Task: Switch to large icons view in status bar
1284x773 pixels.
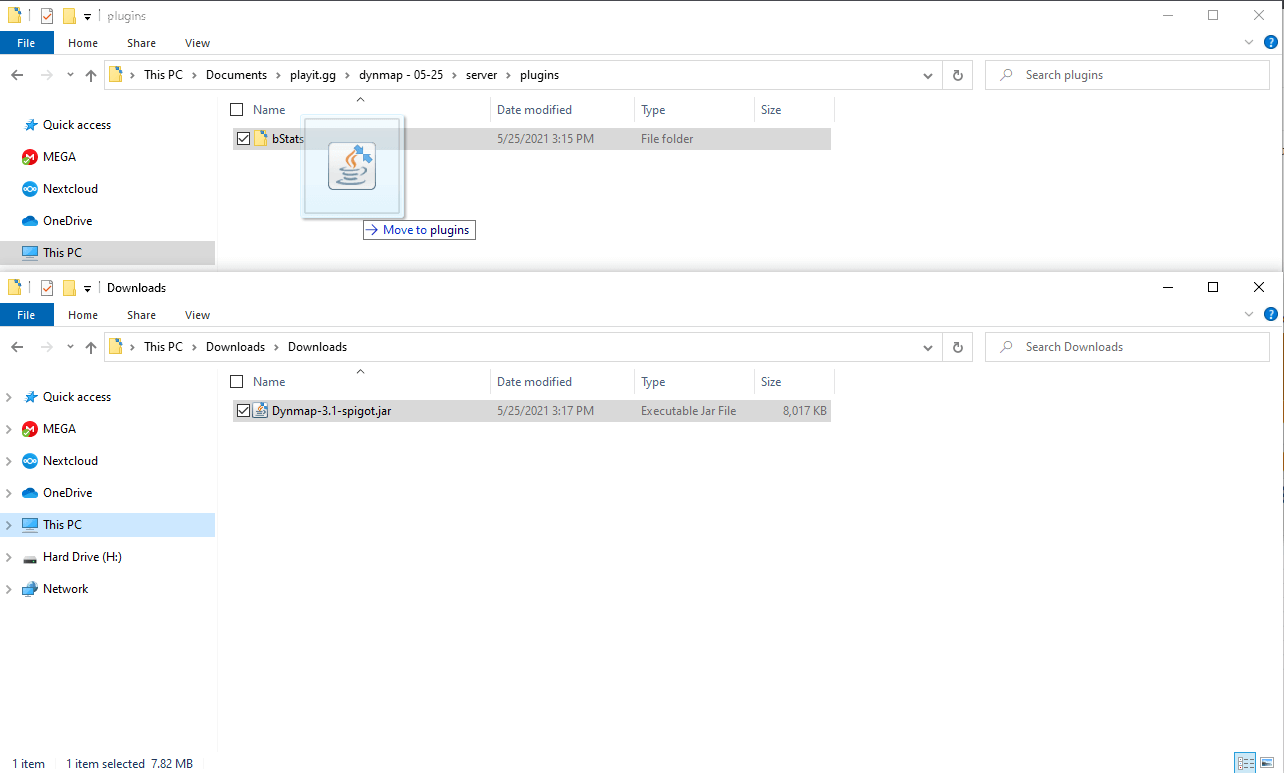Action: [x=1267, y=763]
